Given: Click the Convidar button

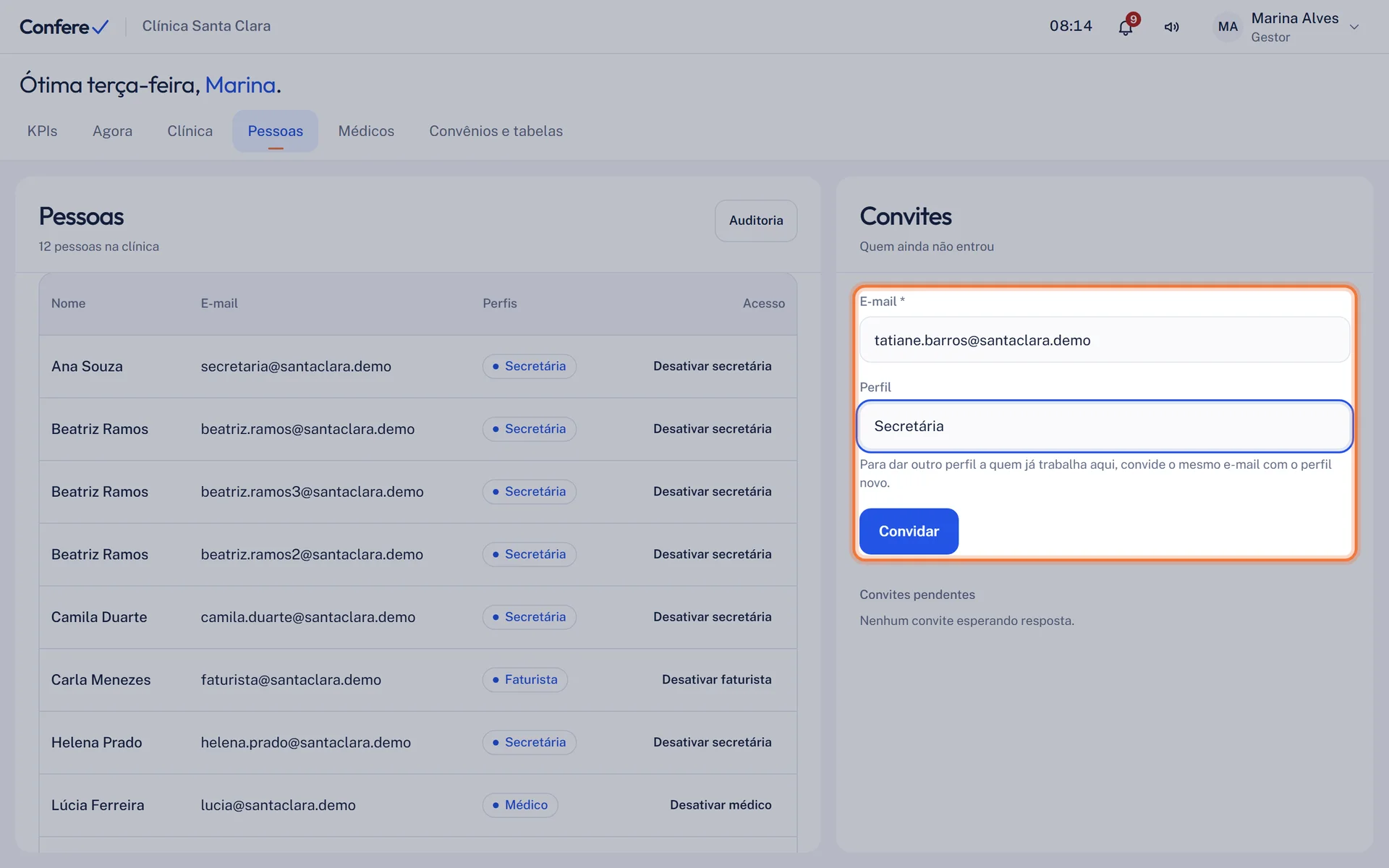Looking at the screenshot, I should pyautogui.click(x=909, y=531).
